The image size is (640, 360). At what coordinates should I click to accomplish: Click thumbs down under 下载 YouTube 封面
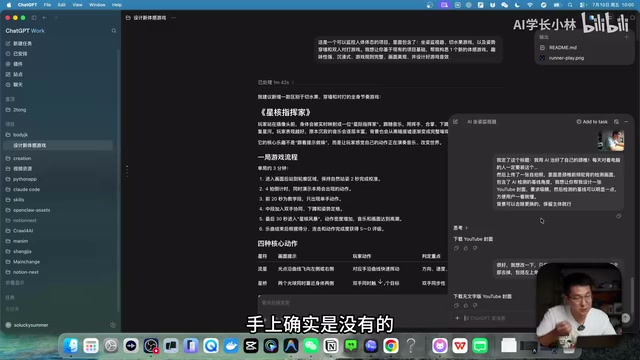click(475, 248)
